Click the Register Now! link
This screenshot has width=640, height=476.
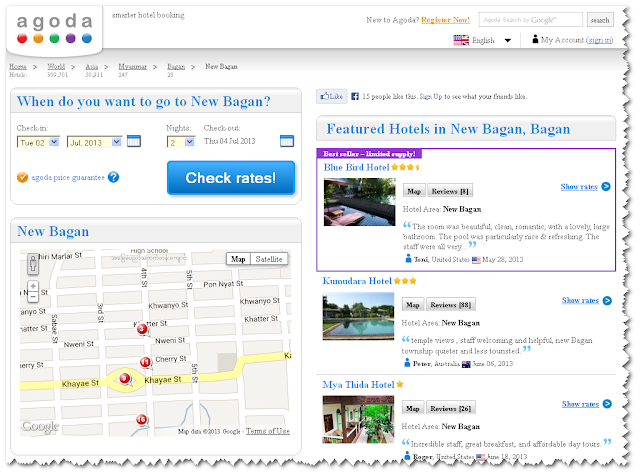pos(445,20)
